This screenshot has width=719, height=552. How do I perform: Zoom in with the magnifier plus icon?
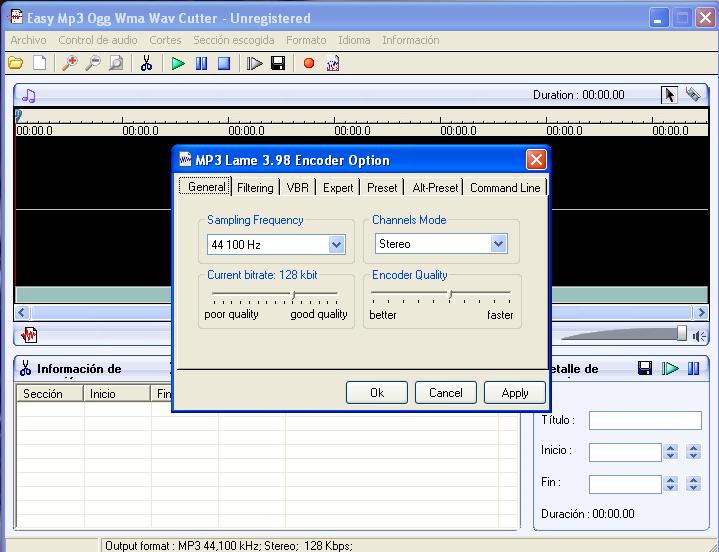point(70,63)
